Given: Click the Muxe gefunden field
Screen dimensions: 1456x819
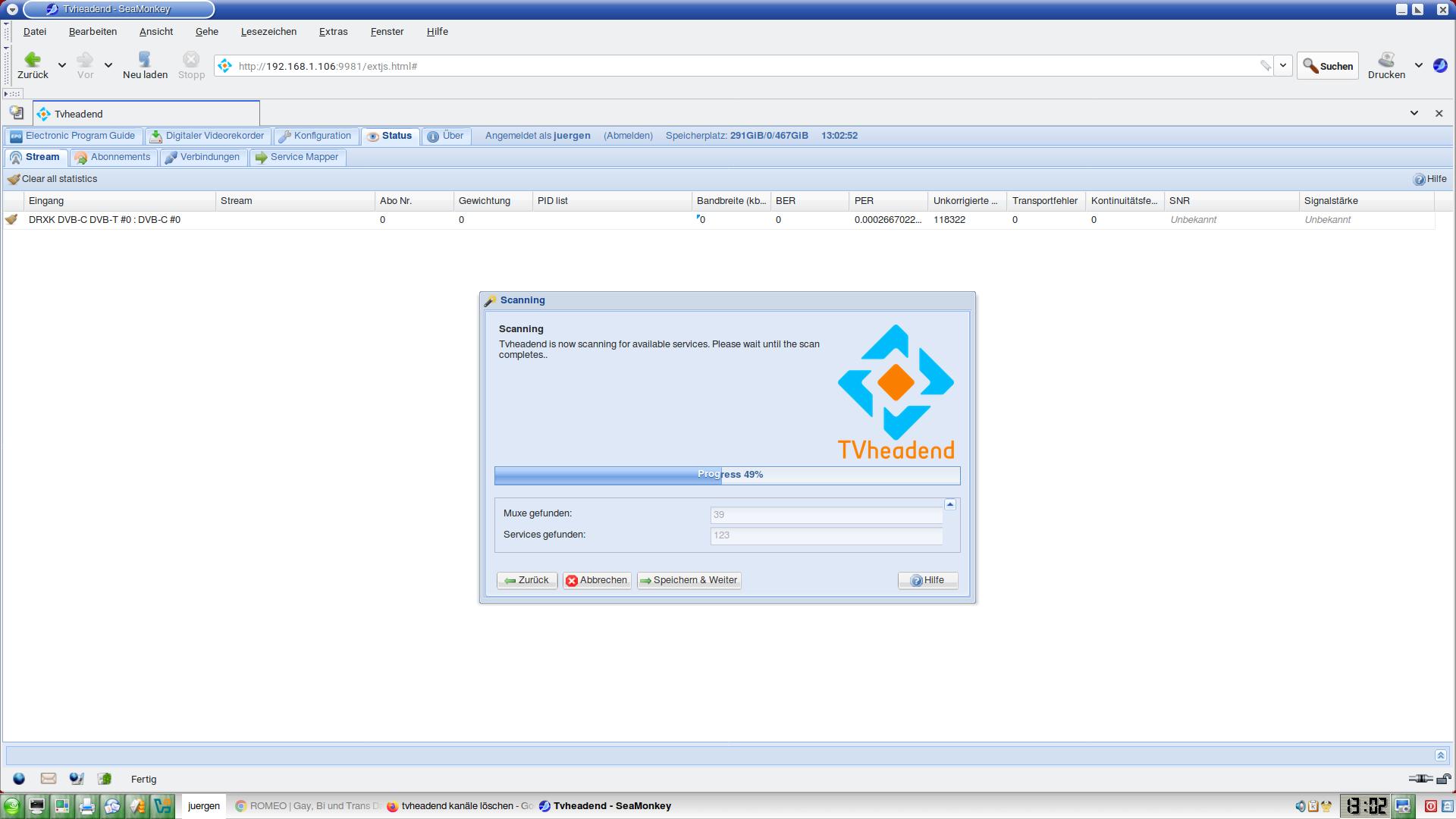Looking at the screenshot, I should (x=826, y=514).
